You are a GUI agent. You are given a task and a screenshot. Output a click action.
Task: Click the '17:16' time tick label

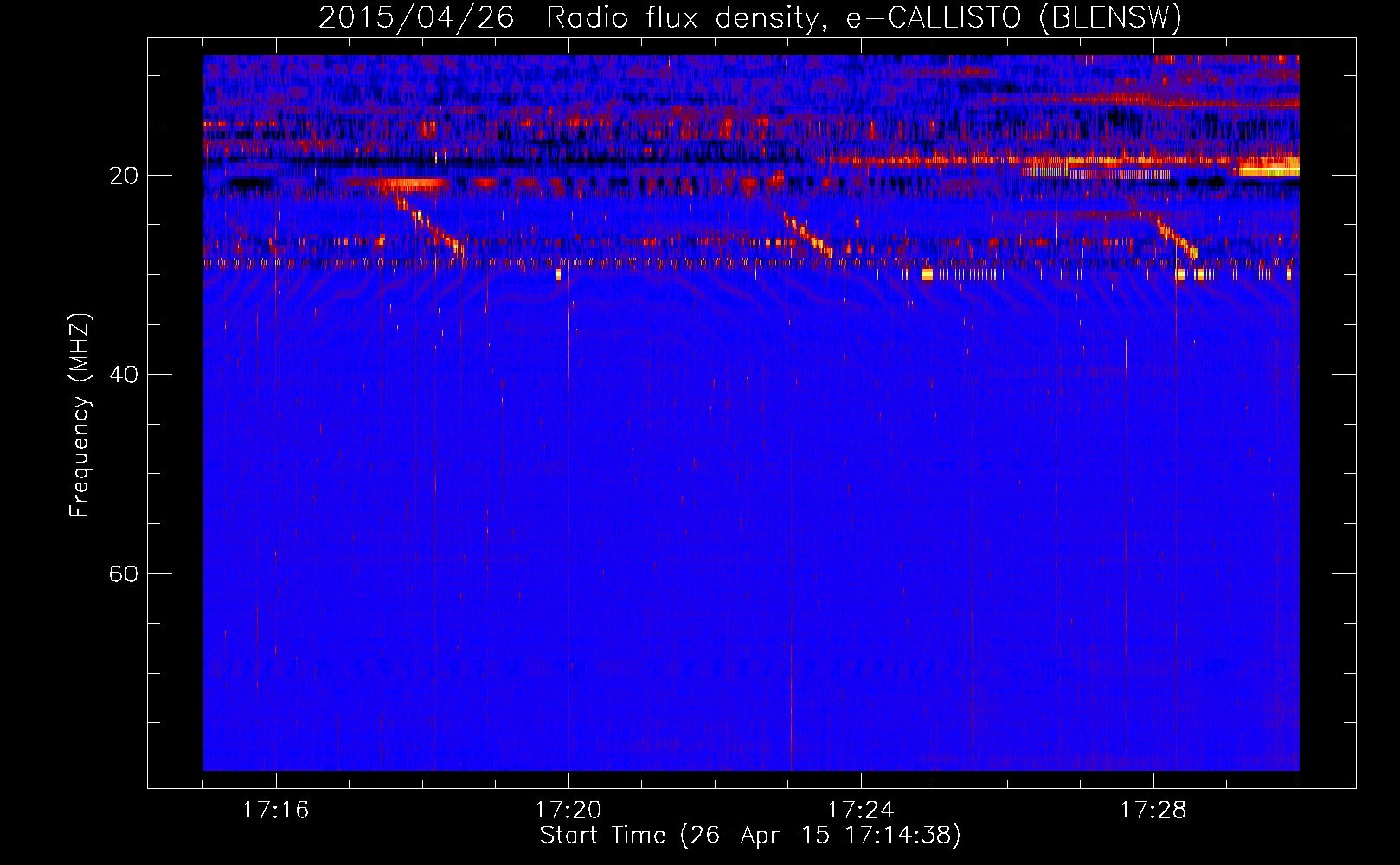click(x=275, y=810)
